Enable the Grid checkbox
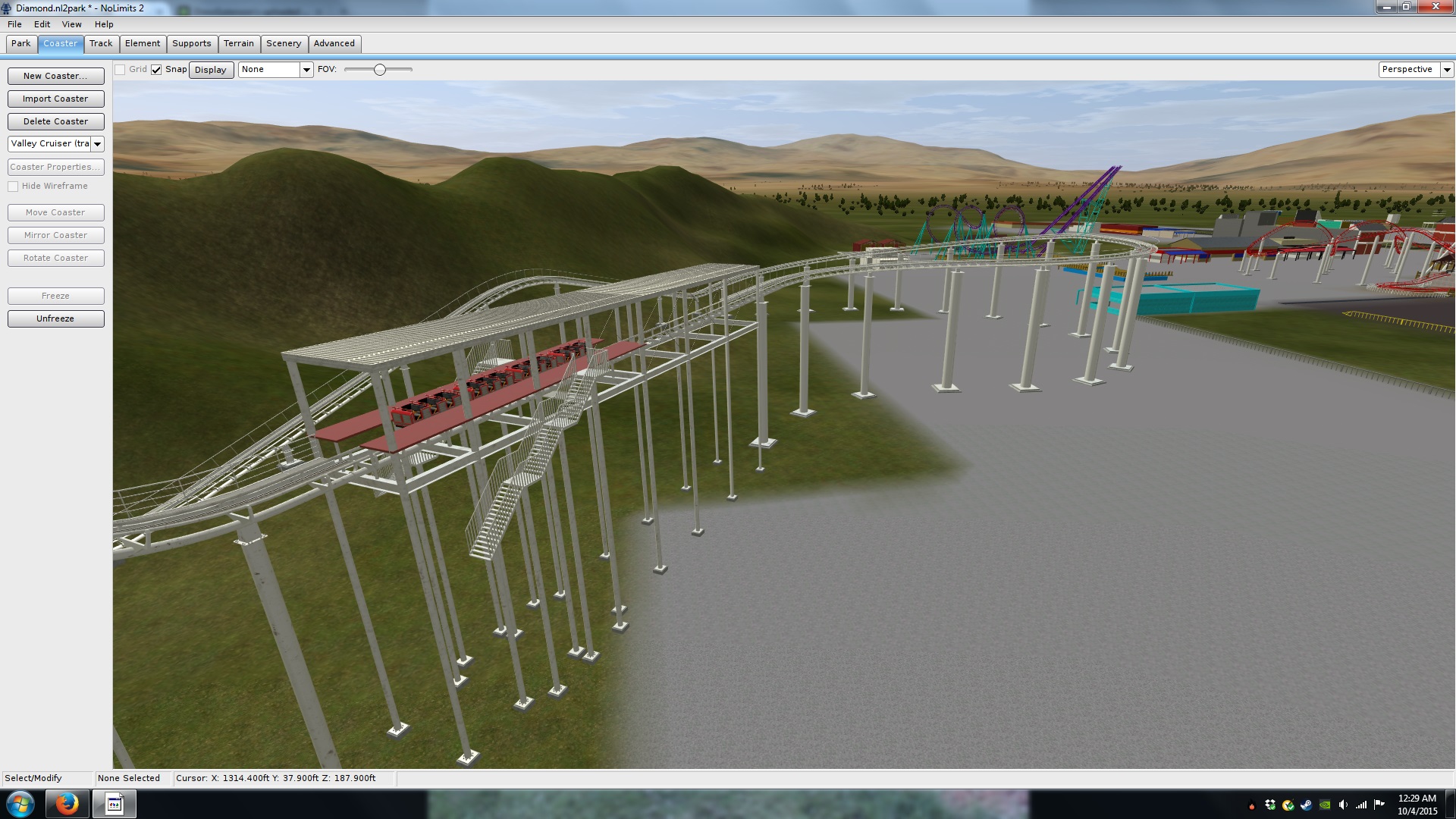Viewport: 1456px width, 819px height. (120, 70)
